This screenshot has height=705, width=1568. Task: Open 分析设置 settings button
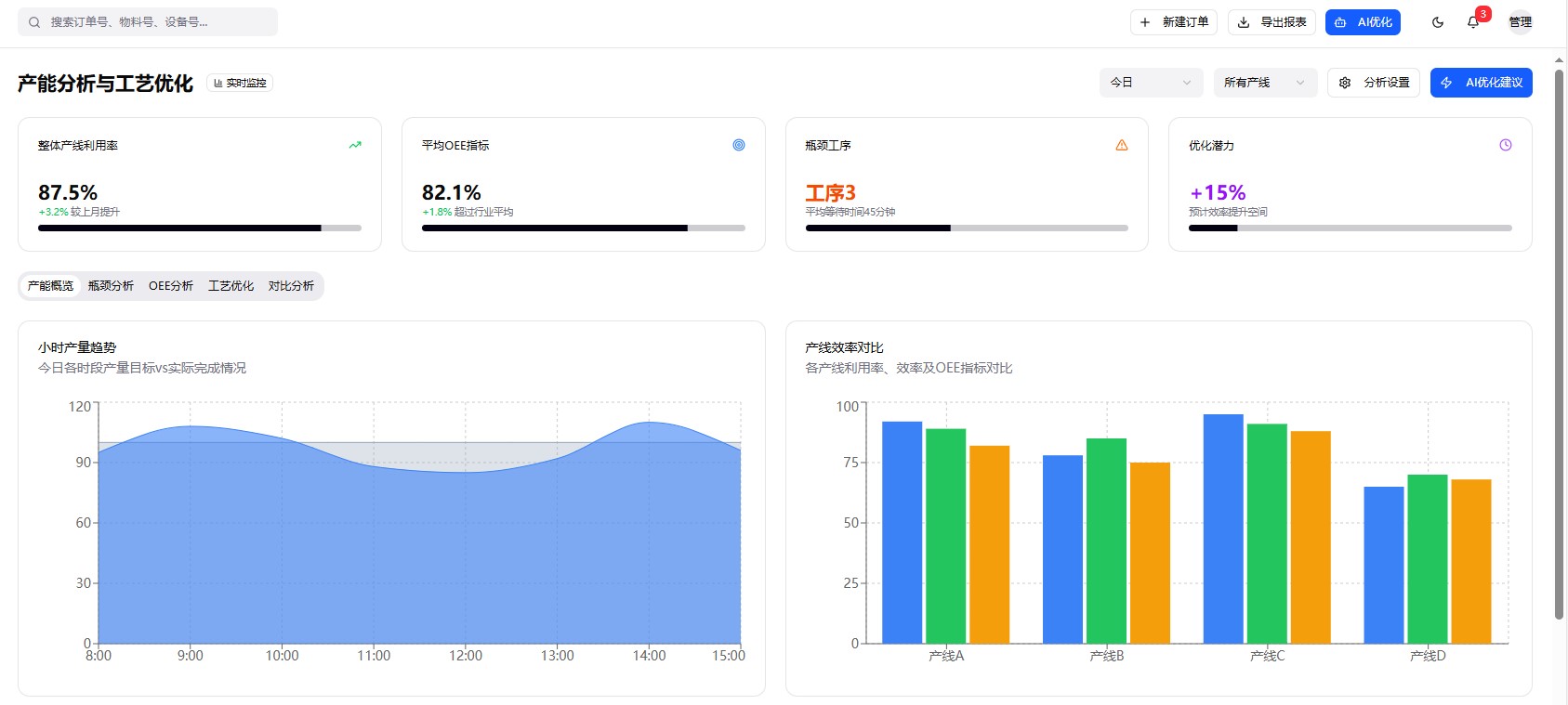tap(1373, 83)
